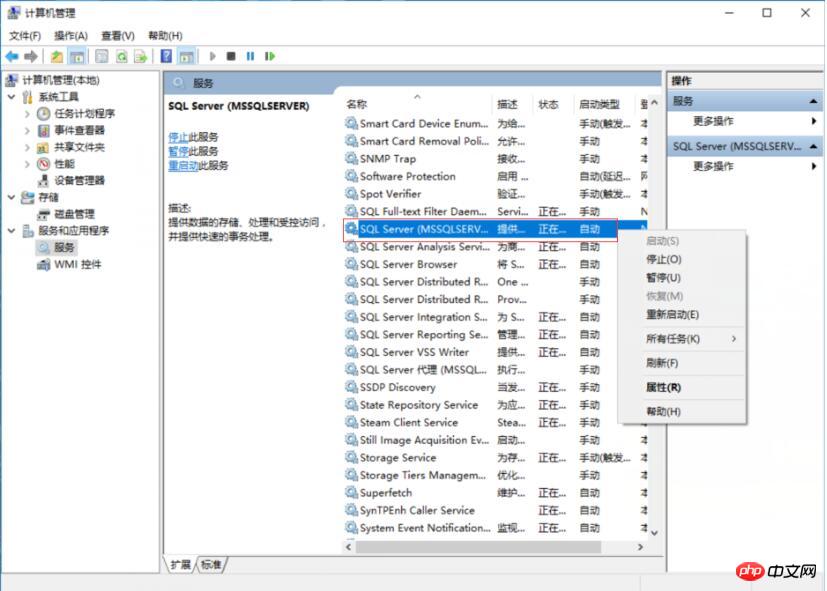The width and height of the screenshot is (827, 591).
Task: Choose 刷新(F) from the context menu
Action: pyautogui.click(x=662, y=363)
